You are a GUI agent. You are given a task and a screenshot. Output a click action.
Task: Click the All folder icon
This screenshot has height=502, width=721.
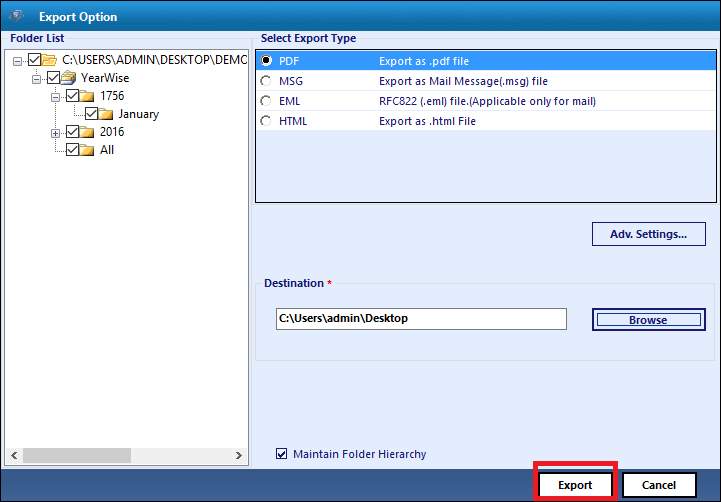coord(87,150)
